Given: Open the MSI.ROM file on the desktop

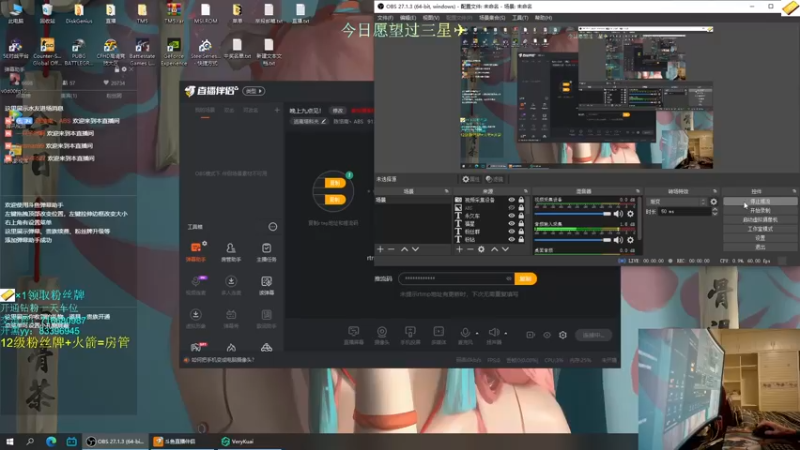Looking at the screenshot, I should (x=205, y=14).
